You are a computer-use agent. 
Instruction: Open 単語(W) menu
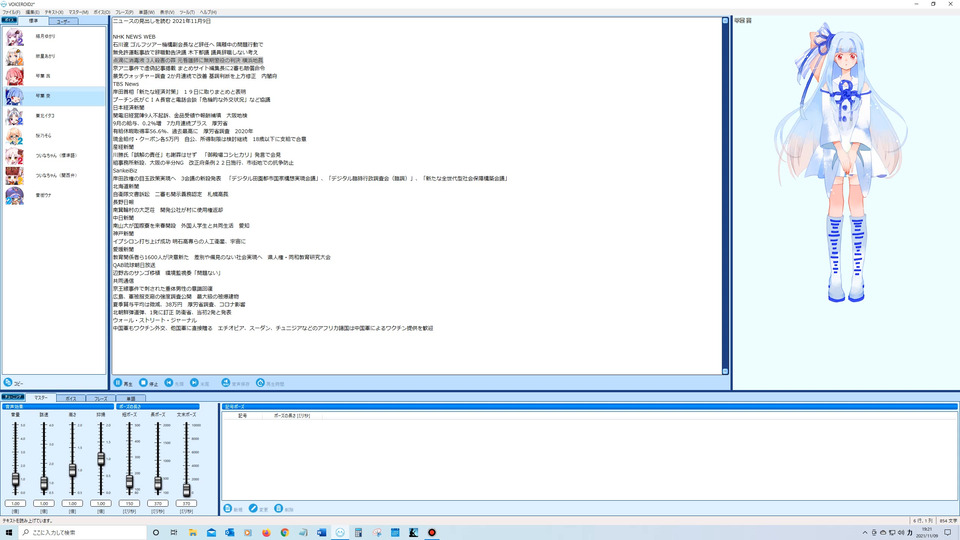tap(147, 12)
